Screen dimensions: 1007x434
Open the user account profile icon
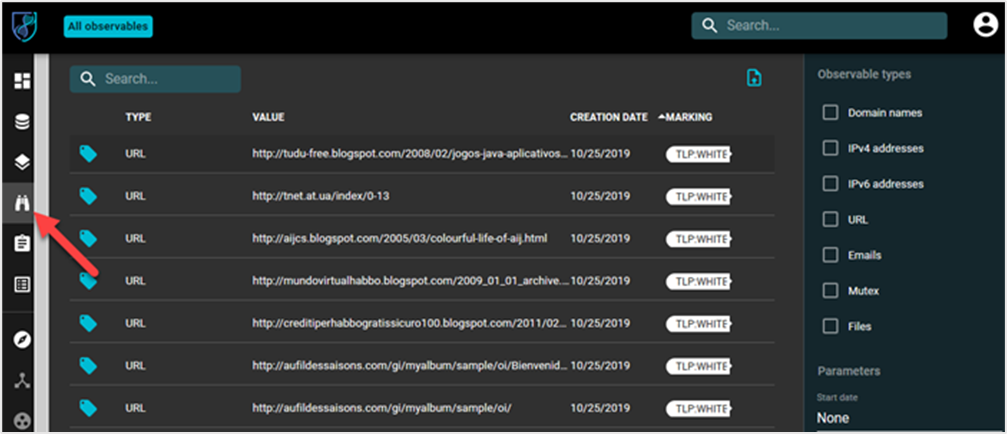(x=984, y=26)
